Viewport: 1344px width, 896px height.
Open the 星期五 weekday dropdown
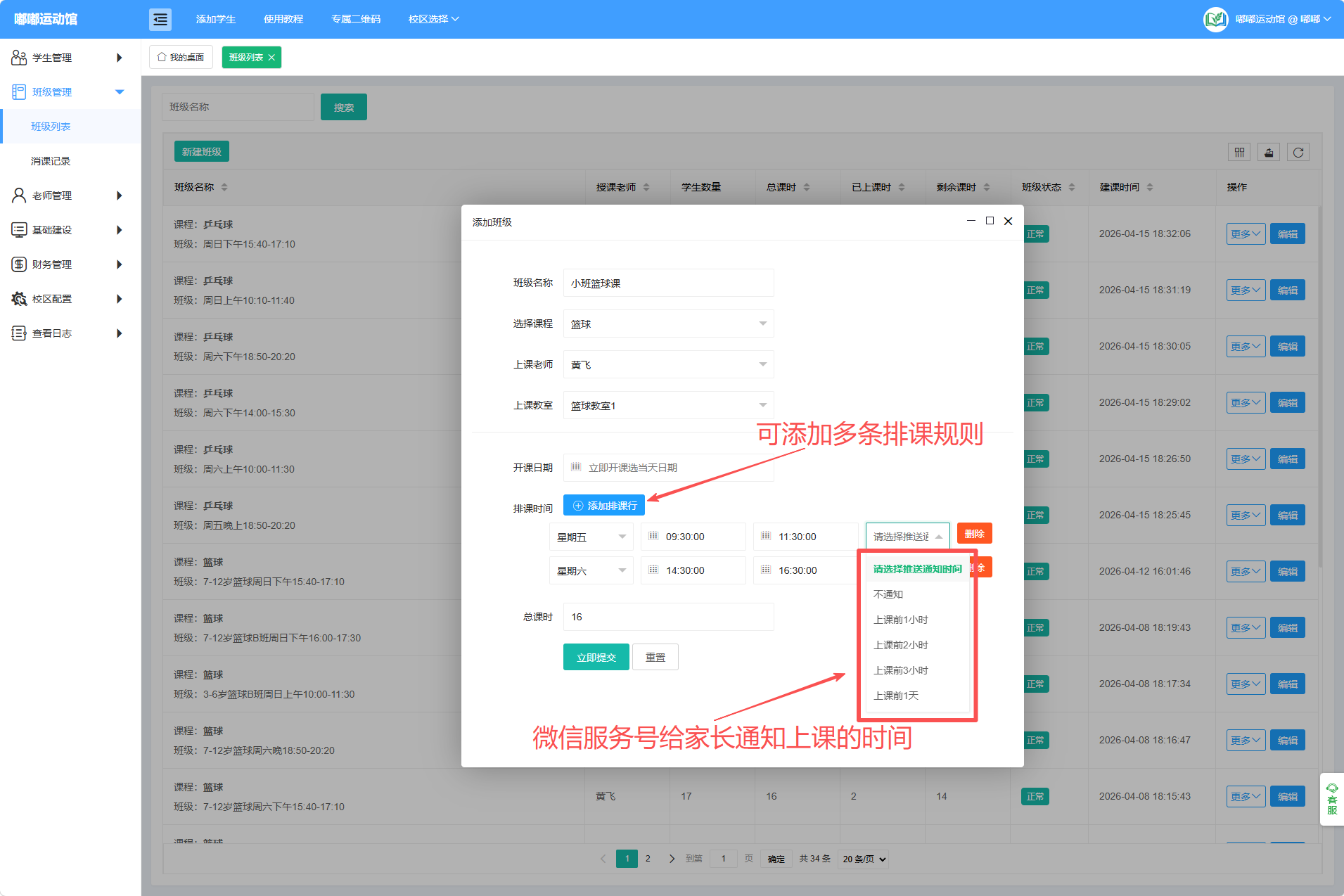tap(591, 537)
